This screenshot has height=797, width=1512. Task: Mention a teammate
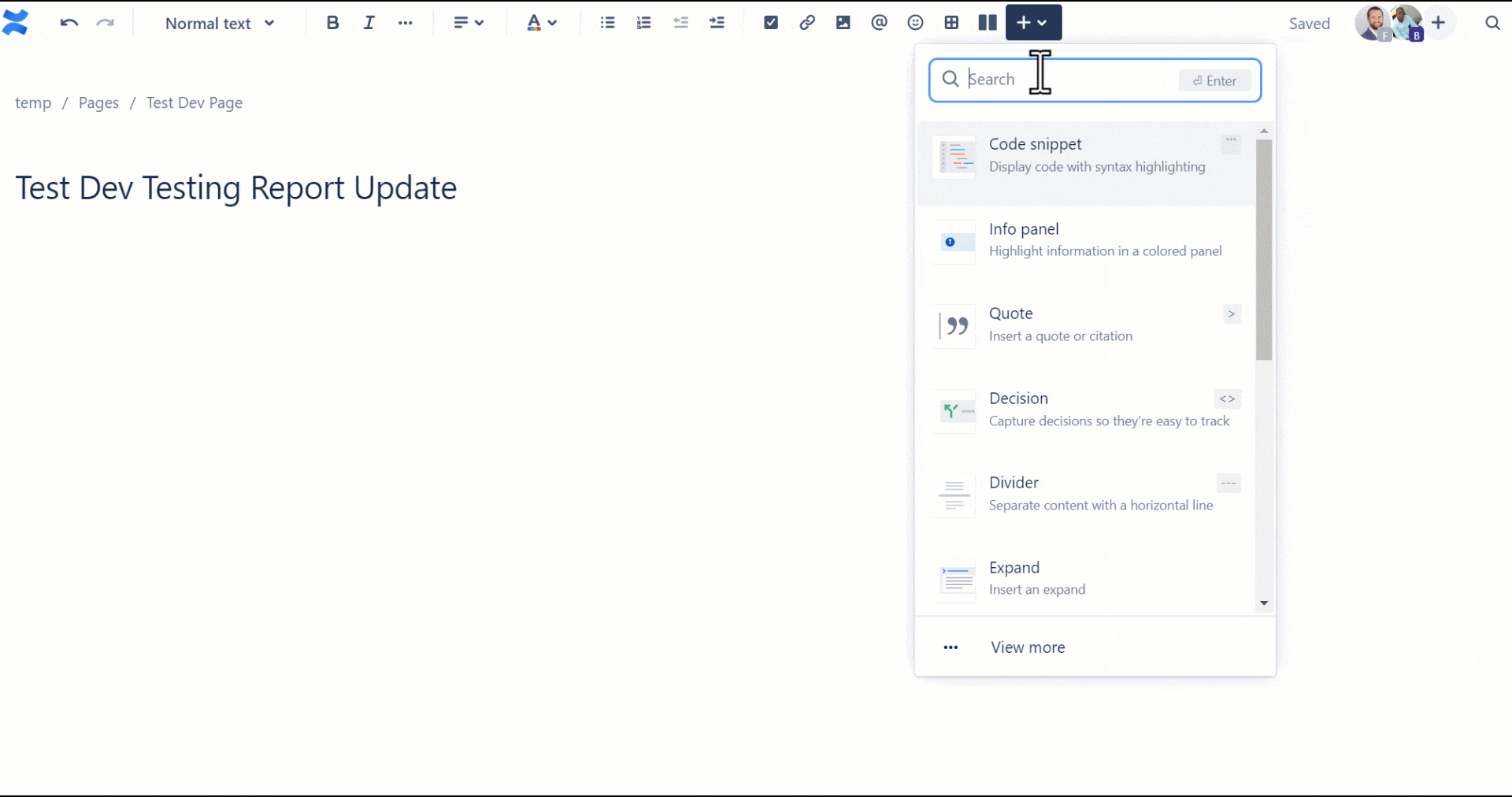(879, 23)
